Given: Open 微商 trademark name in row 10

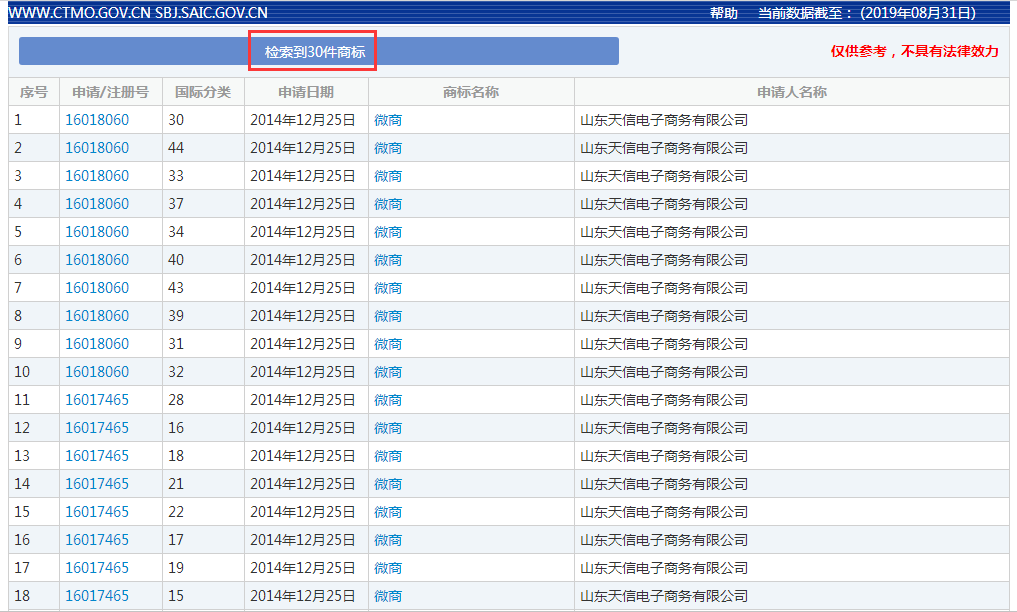Looking at the screenshot, I should click(388, 371).
